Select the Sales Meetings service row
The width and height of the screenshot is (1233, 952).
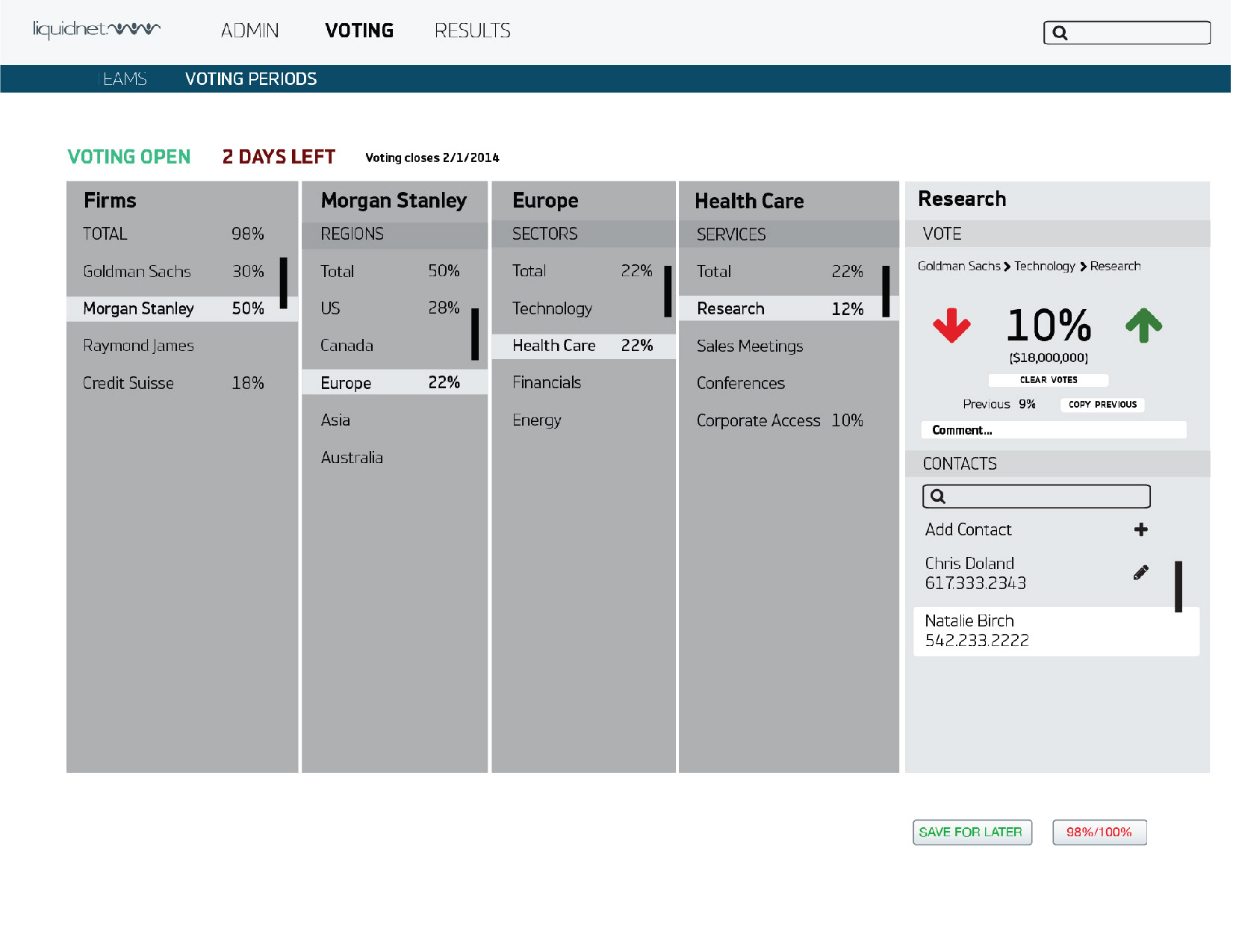click(x=790, y=346)
